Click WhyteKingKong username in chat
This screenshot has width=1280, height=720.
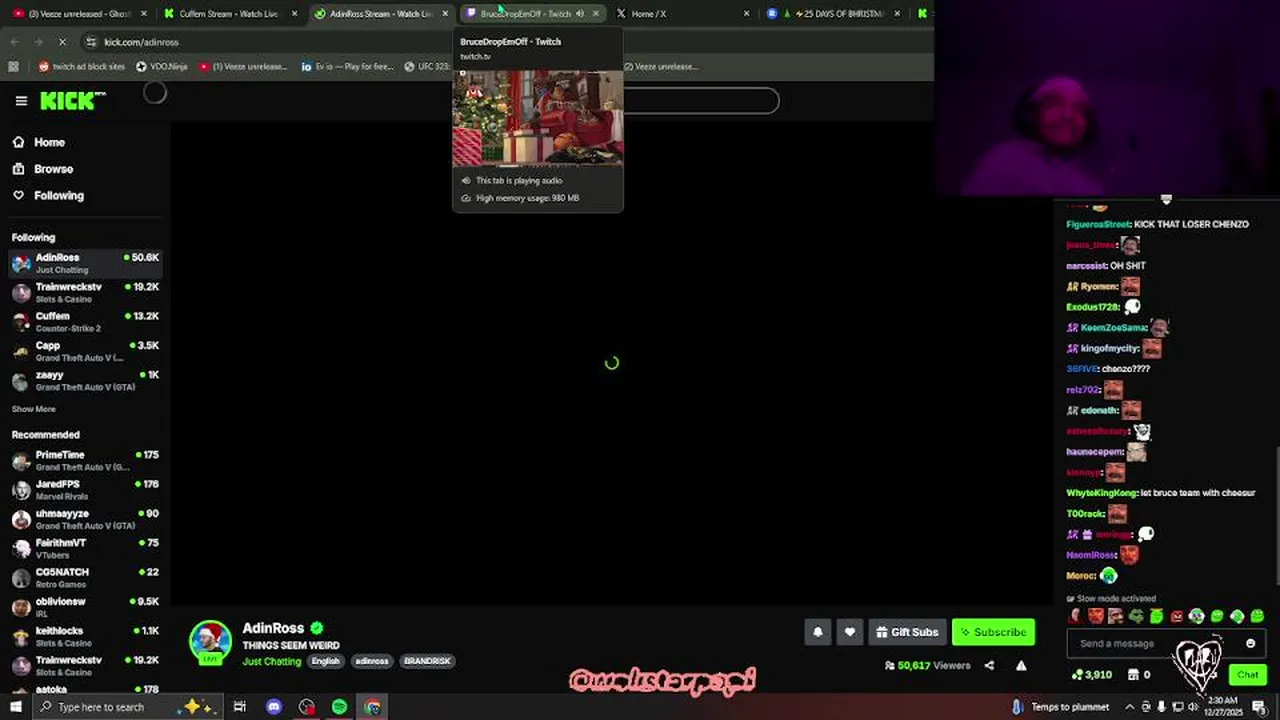click(1101, 493)
